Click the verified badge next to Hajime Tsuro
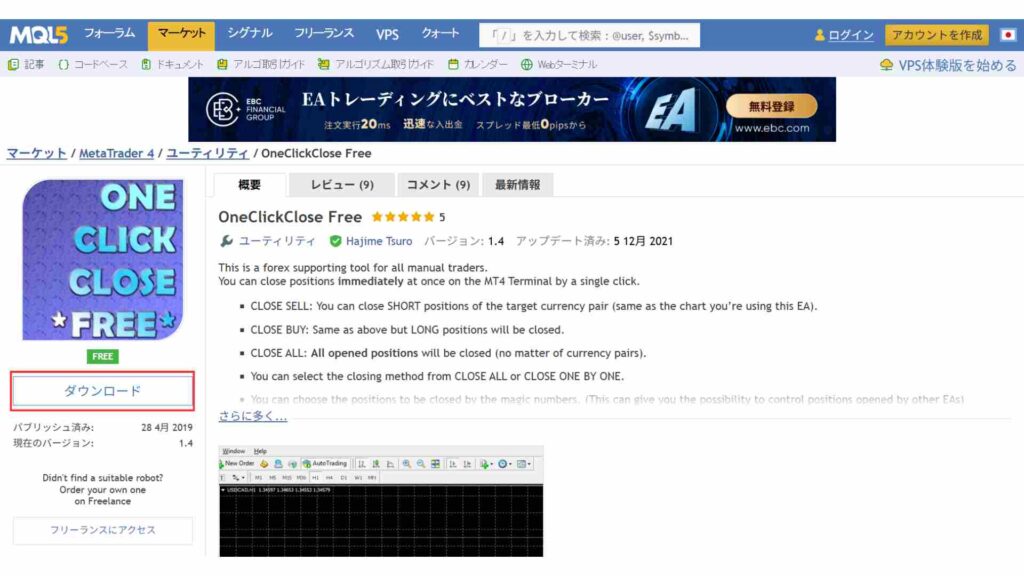The width and height of the screenshot is (1024, 576). 335,240
